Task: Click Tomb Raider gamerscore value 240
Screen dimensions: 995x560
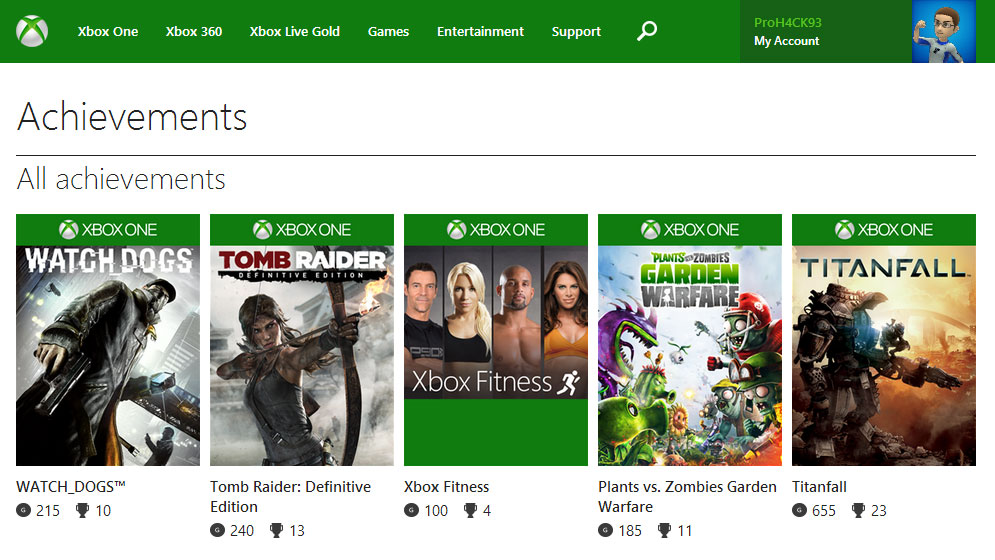Action: (x=242, y=531)
